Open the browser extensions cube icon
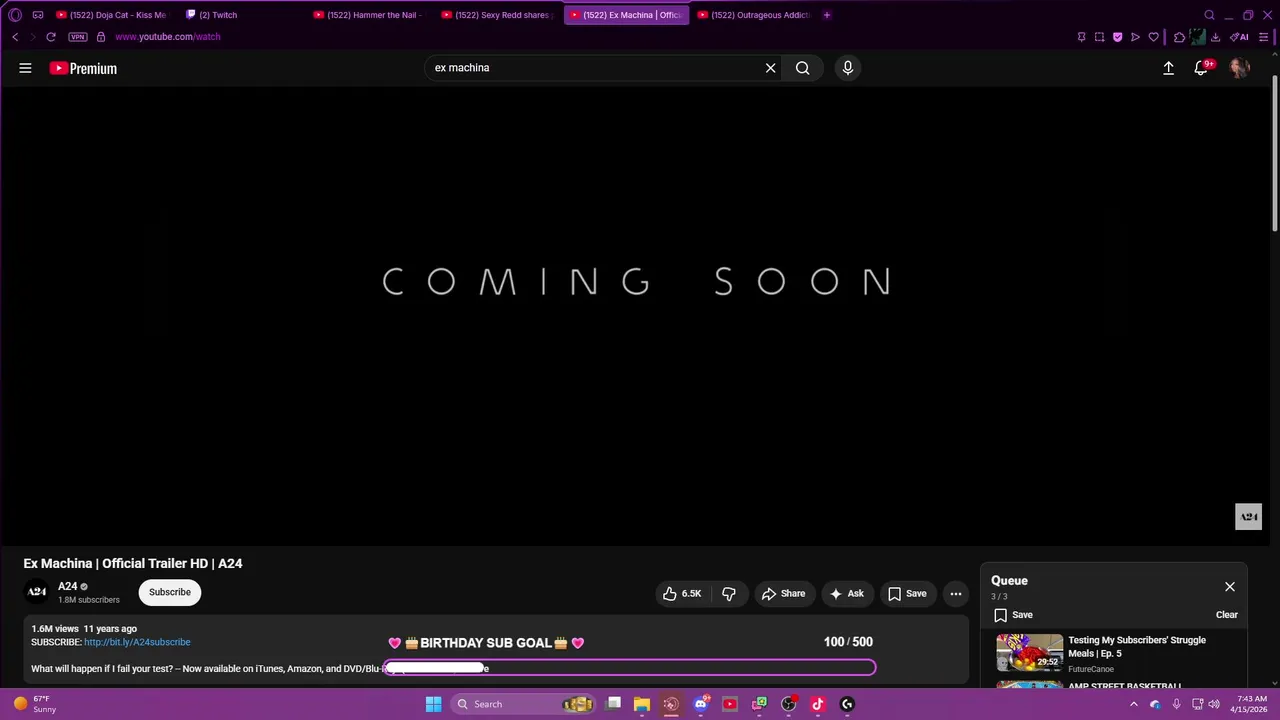1280x720 pixels. [1179, 37]
